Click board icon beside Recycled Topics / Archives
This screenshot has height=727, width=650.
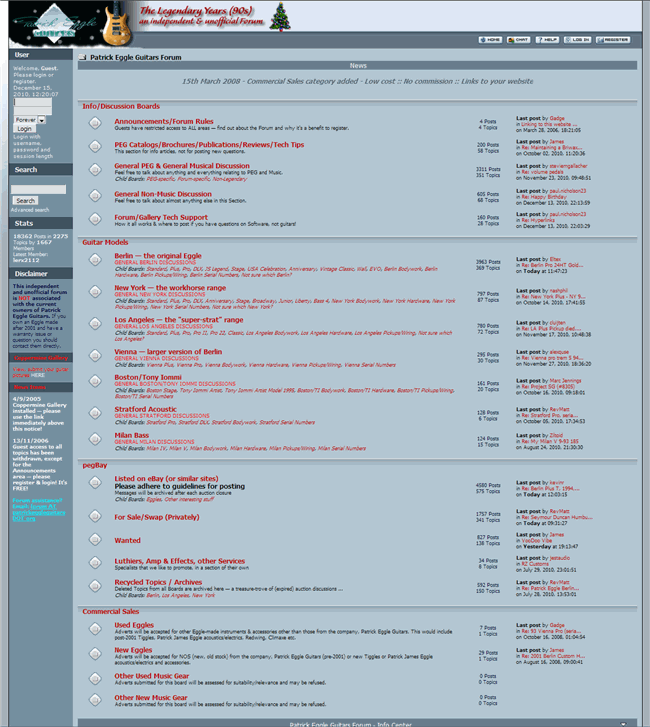pos(95,586)
